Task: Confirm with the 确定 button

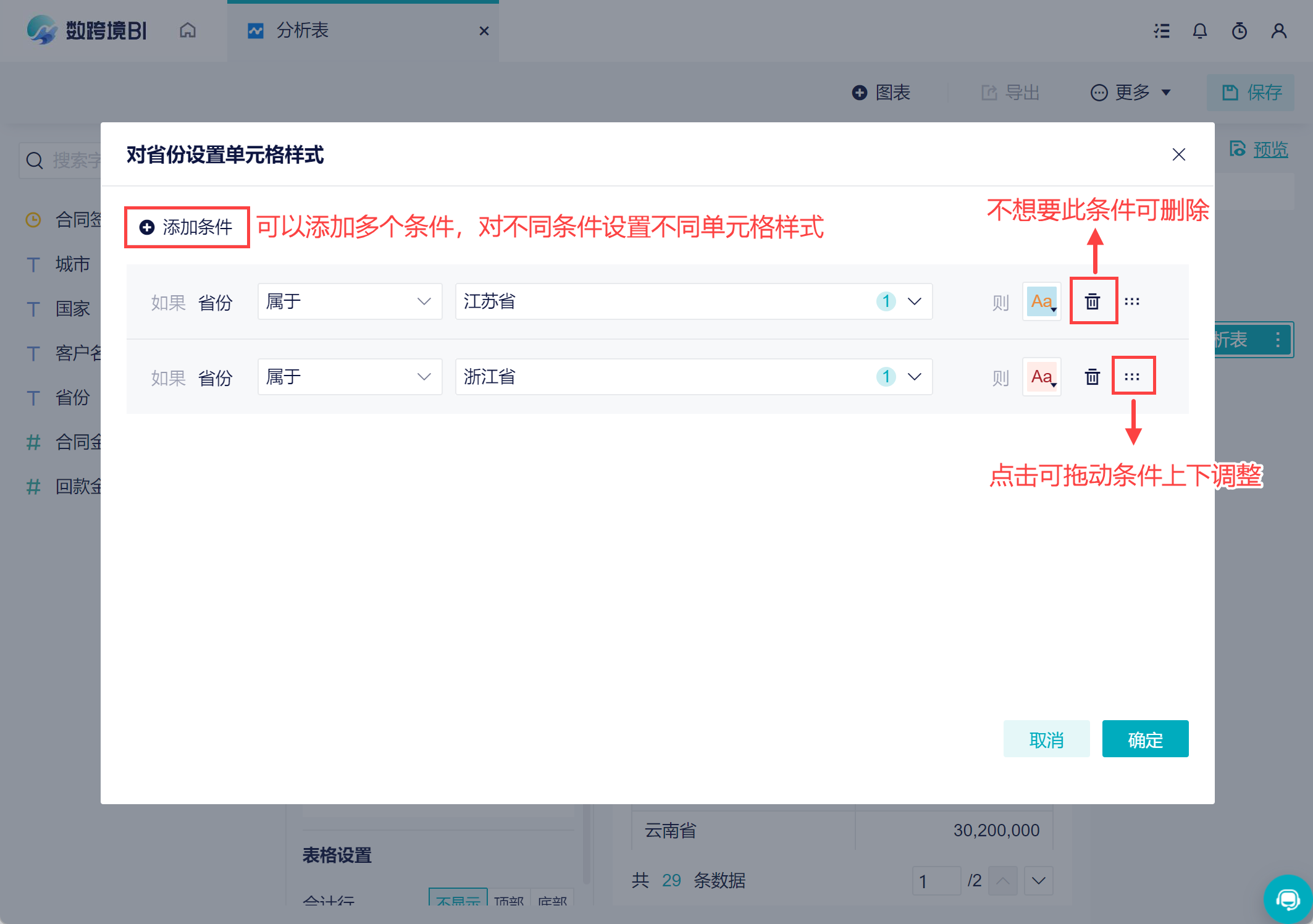Action: pyautogui.click(x=1145, y=739)
